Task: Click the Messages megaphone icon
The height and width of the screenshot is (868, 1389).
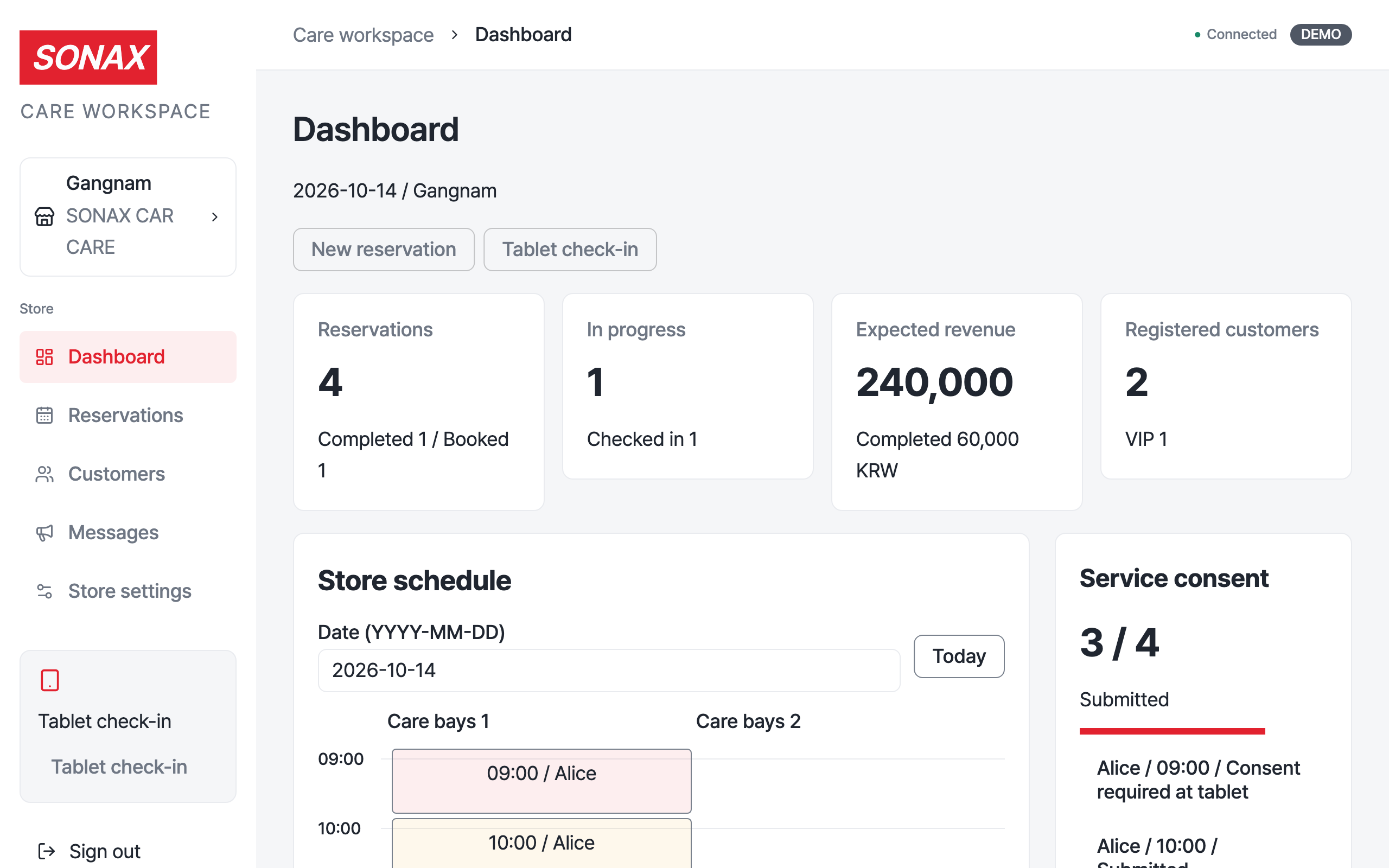Action: [x=44, y=532]
